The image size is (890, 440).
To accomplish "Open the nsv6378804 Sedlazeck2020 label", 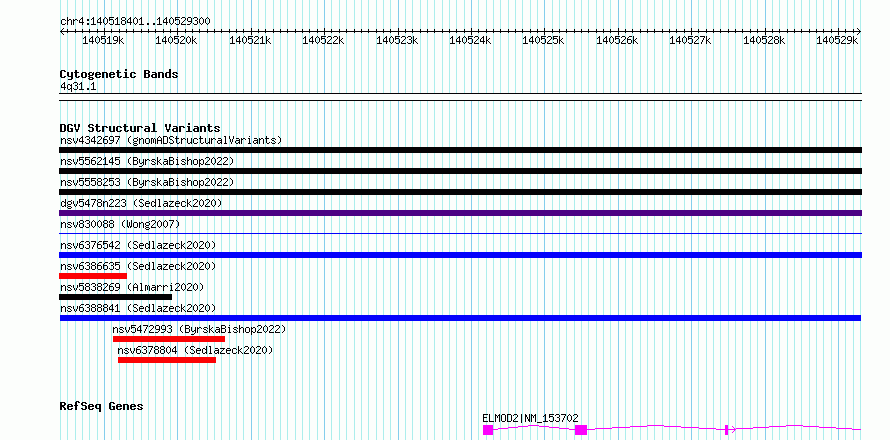I will click(x=195, y=350).
